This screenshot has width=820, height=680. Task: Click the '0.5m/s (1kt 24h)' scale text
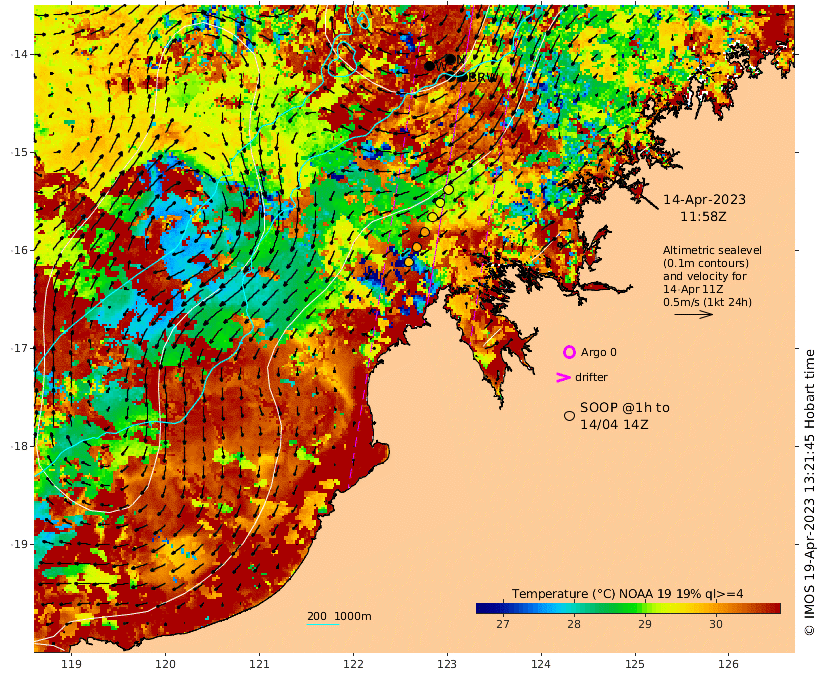[708, 302]
